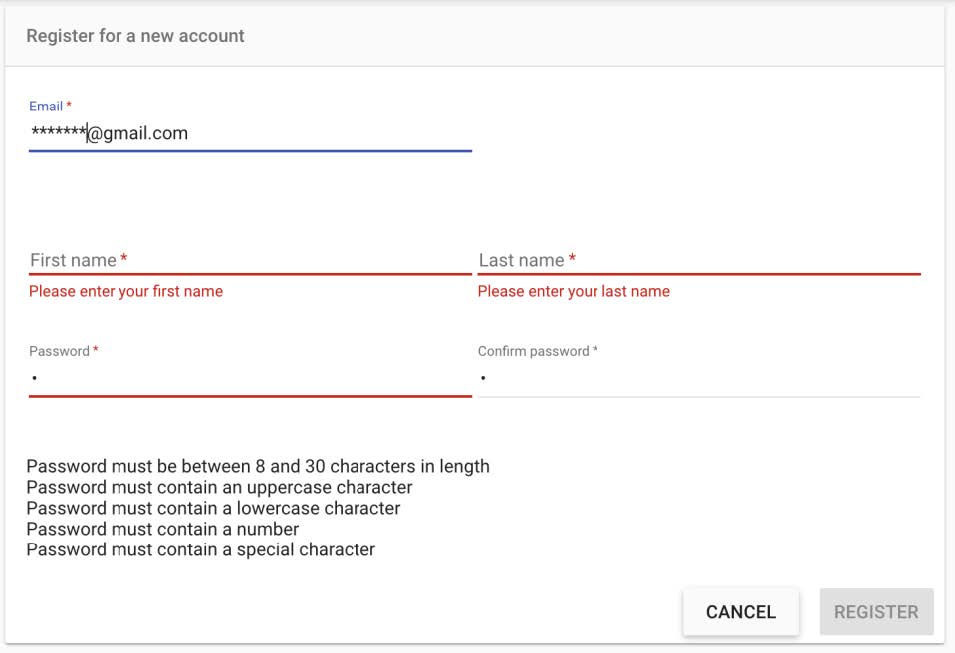Click the CANCEL button
This screenshot has height=653, width=955.
[x=741, y=612]
